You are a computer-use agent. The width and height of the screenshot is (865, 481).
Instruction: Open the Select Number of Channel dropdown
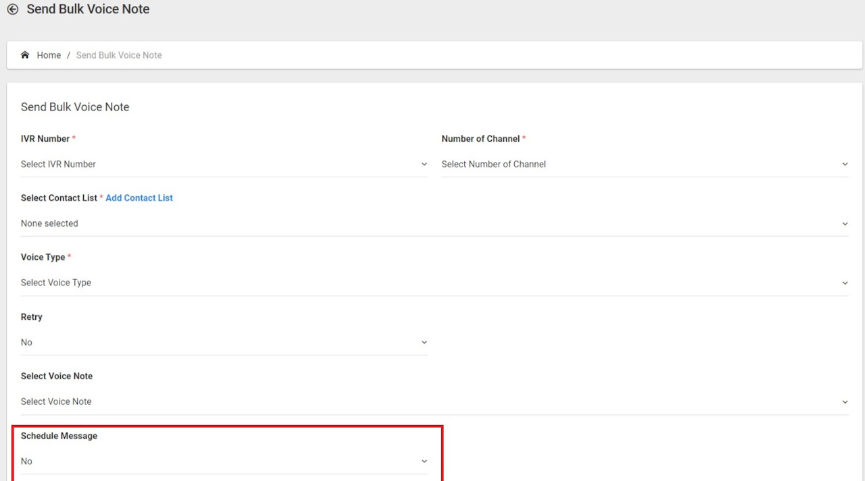644,164
